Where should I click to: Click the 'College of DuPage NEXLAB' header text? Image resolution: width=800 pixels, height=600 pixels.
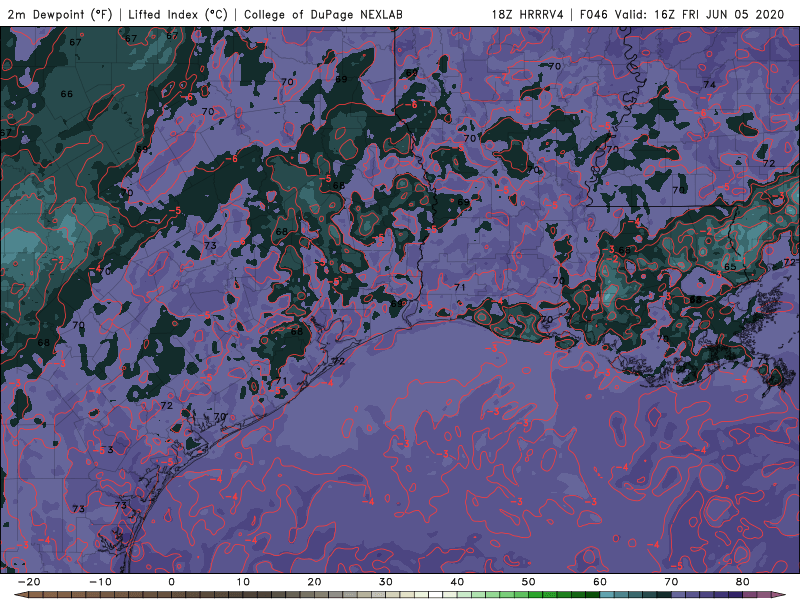pos(323,15)
